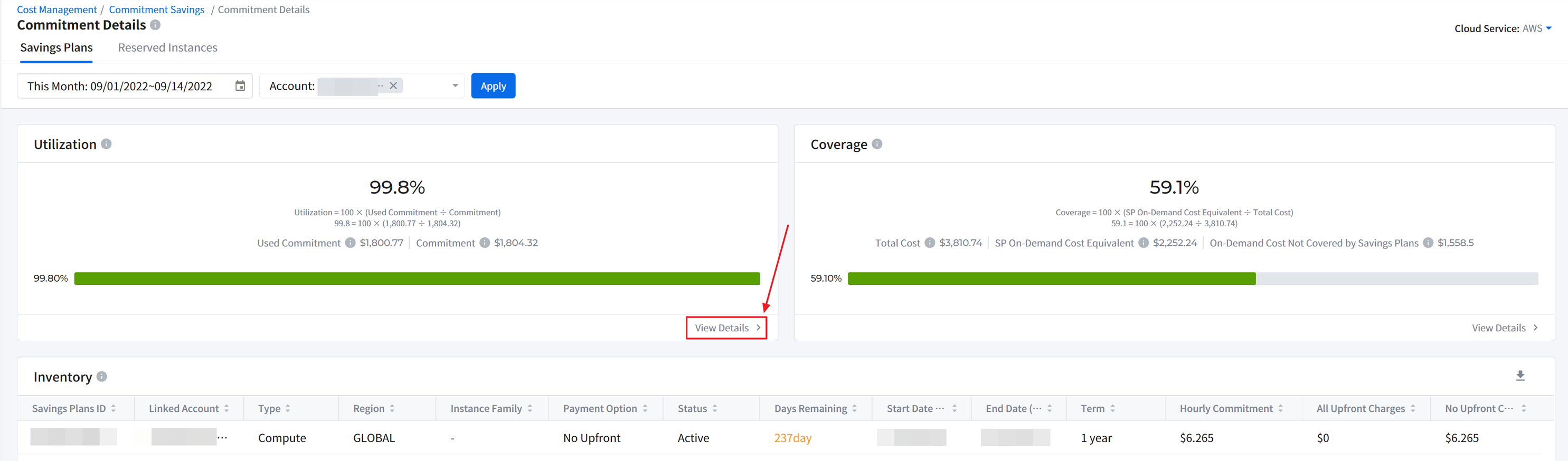This screenshot has width=1568, height=461.
Task: Open the calendar icon in date field
Action: (x=240, y=86)
